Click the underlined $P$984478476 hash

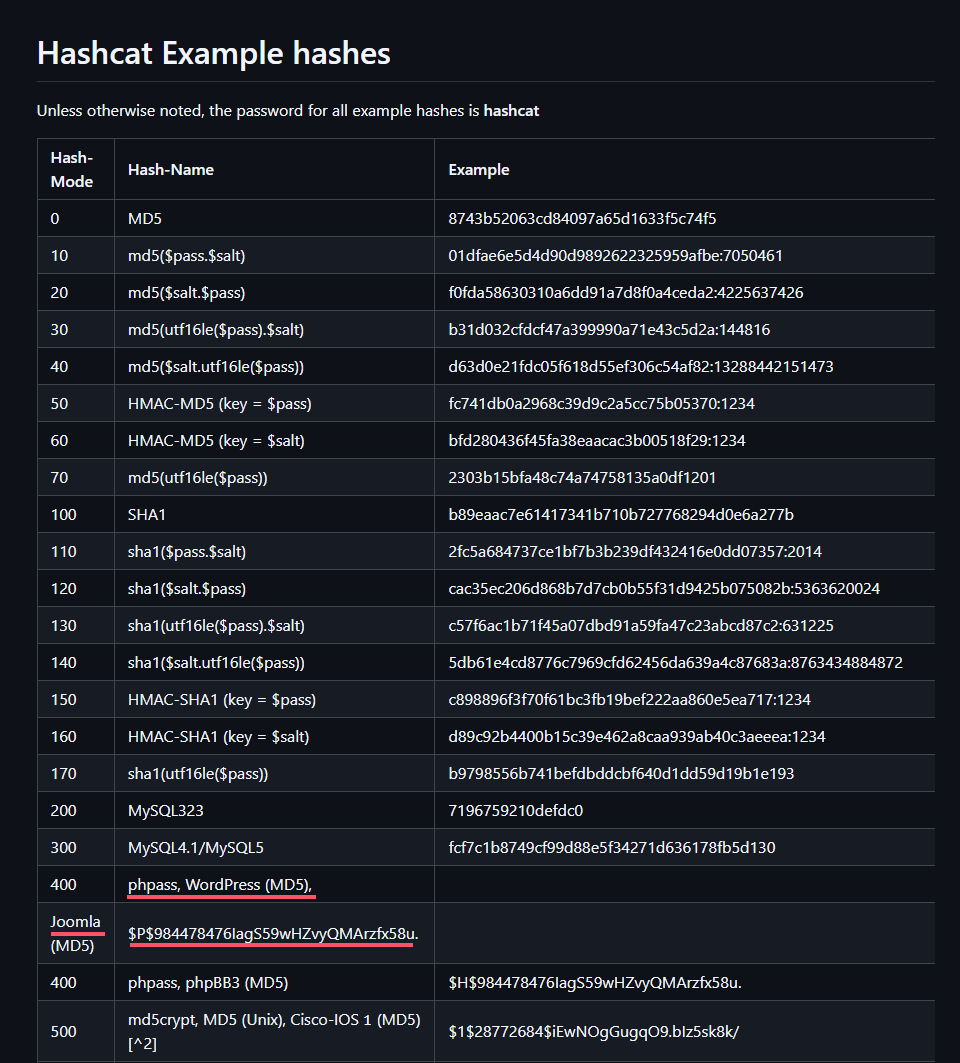pyautogui.click(x=273, y=934)
